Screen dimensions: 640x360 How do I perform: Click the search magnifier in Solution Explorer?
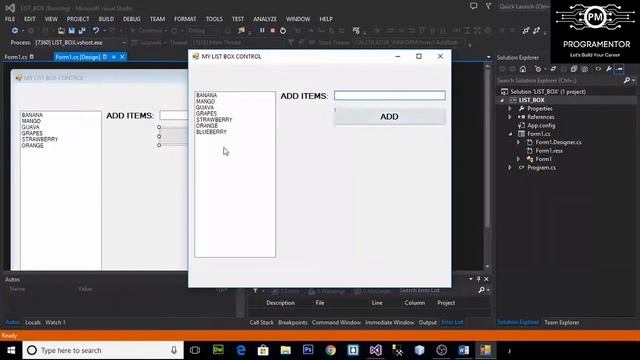pyautogui.click(x=627, y=80)
